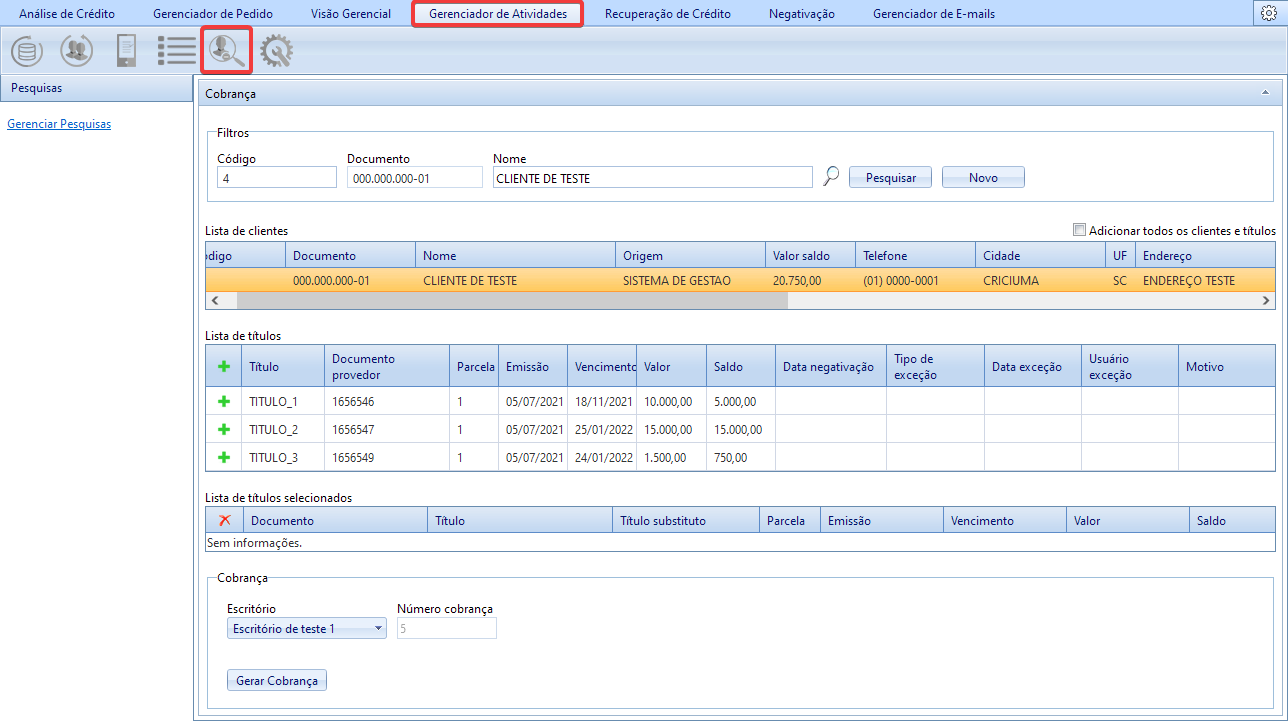Screen dimensions: 1288x723
Task: Click the Número cobrança field
Action: [447, 629]
